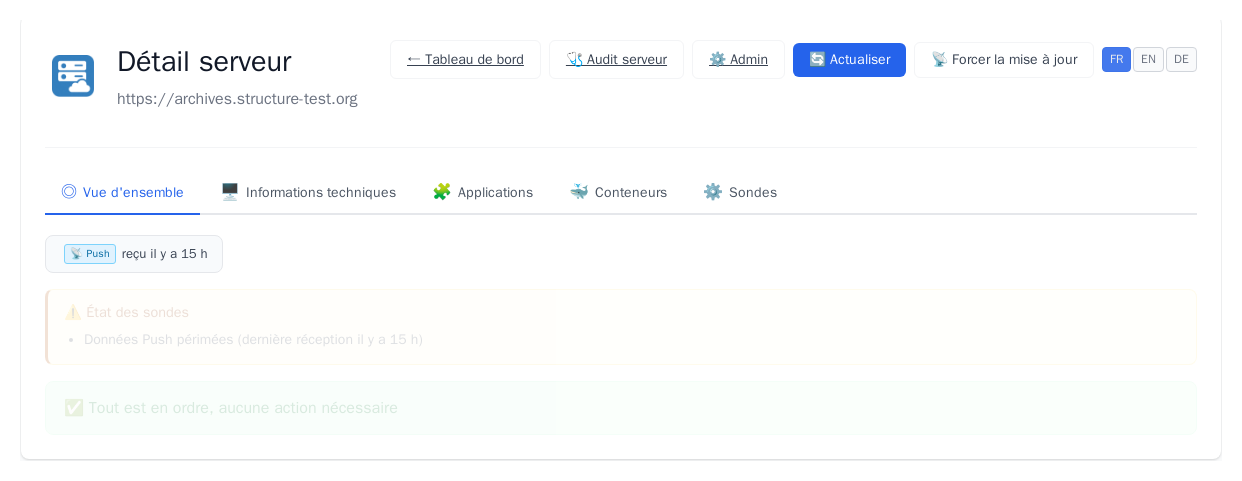Switch to the Sondes tab

740,192
